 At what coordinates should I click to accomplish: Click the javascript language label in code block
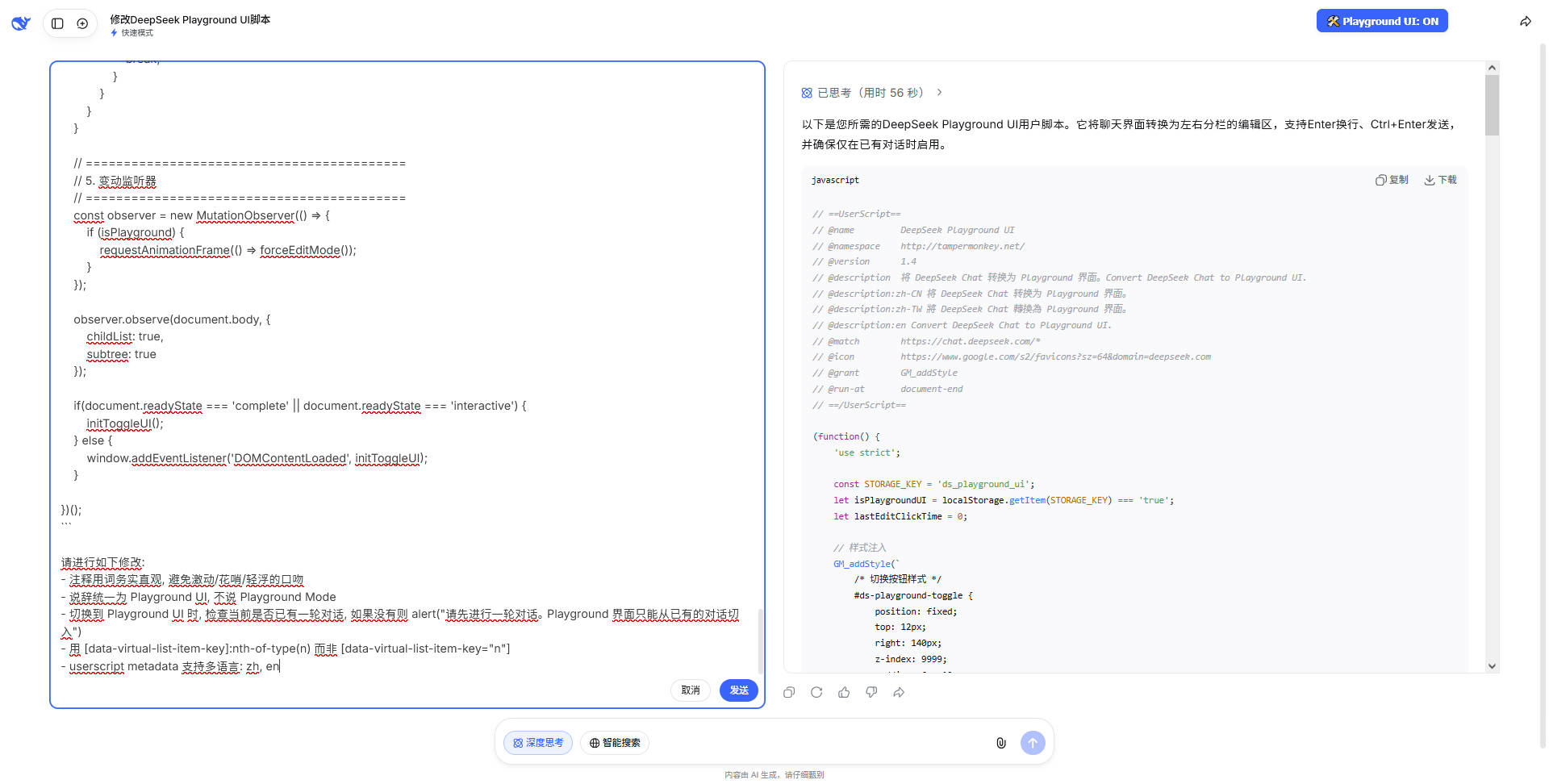click(x=835, y=180)
